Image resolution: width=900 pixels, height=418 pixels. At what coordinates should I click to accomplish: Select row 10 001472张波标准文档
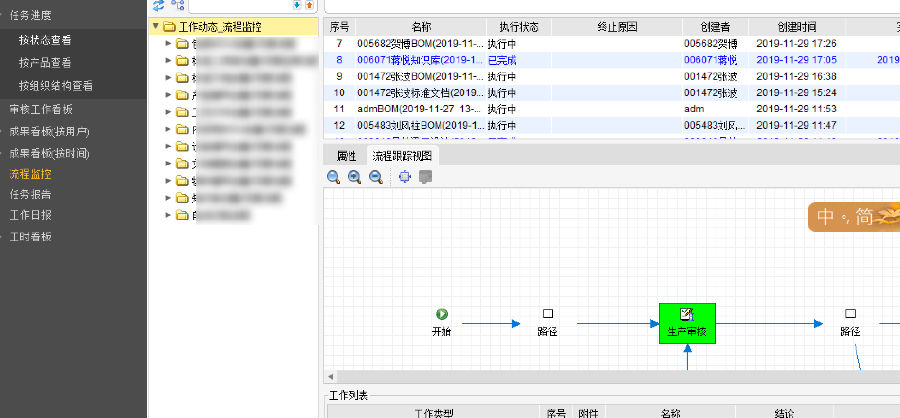[612, 92]
